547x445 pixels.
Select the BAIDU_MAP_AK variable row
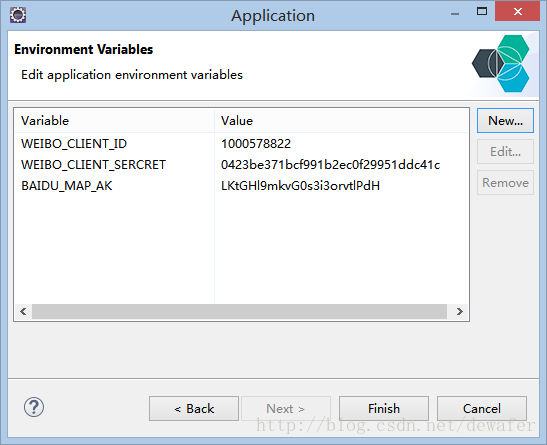point(241,186)
